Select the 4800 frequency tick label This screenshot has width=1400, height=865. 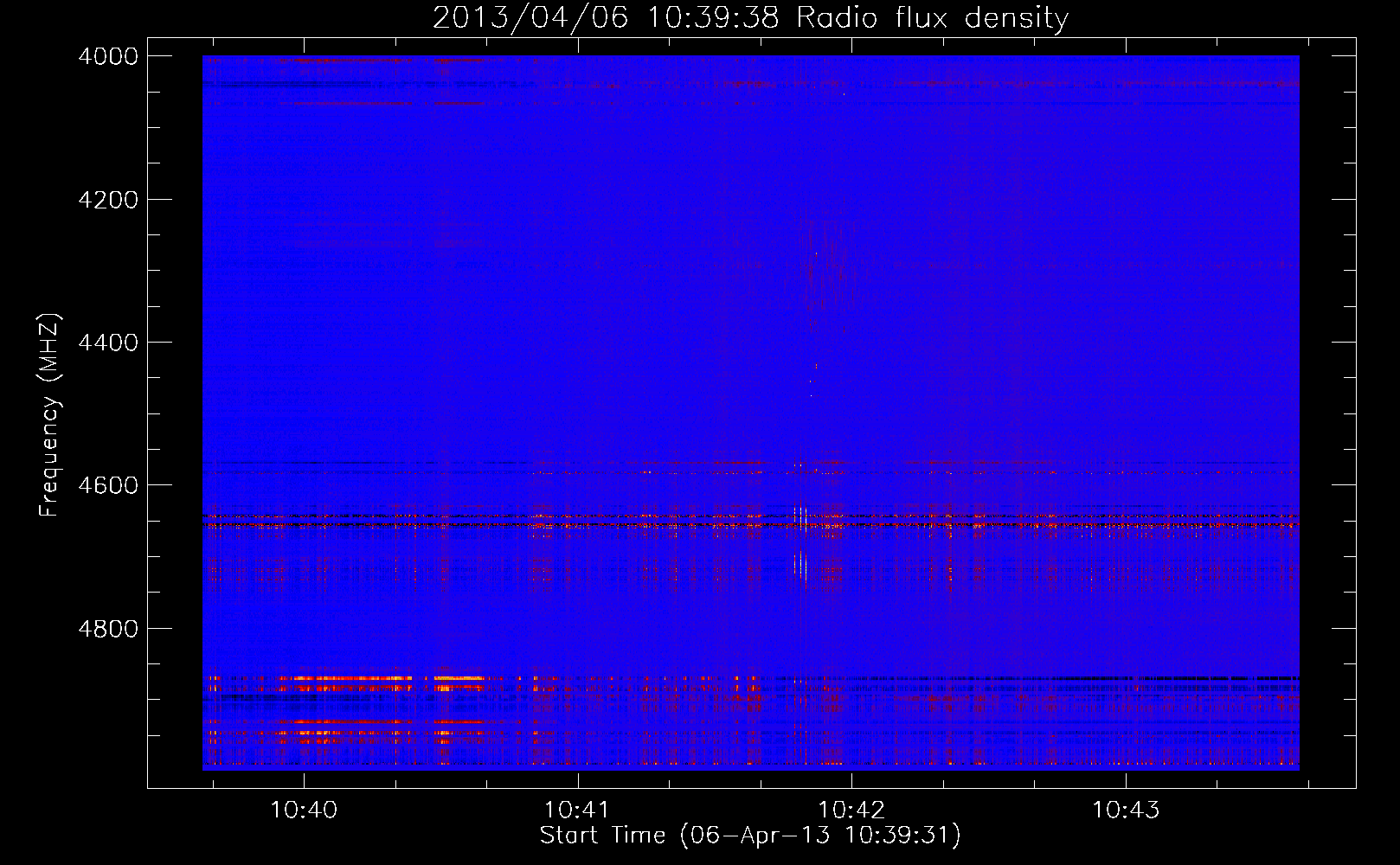[x=108, y=629]
